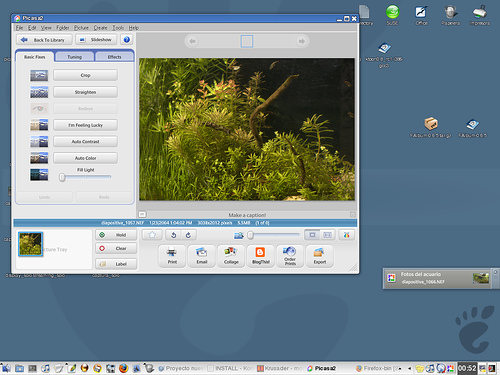The height and width of the screenshot is (375, 500).
Task: Open the Impresora printer desktop icon
Action: (x=480, y=15)
